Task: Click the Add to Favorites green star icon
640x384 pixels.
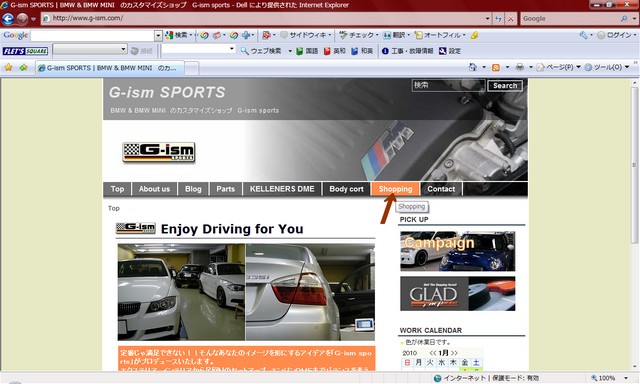Action: coord(23,67)
